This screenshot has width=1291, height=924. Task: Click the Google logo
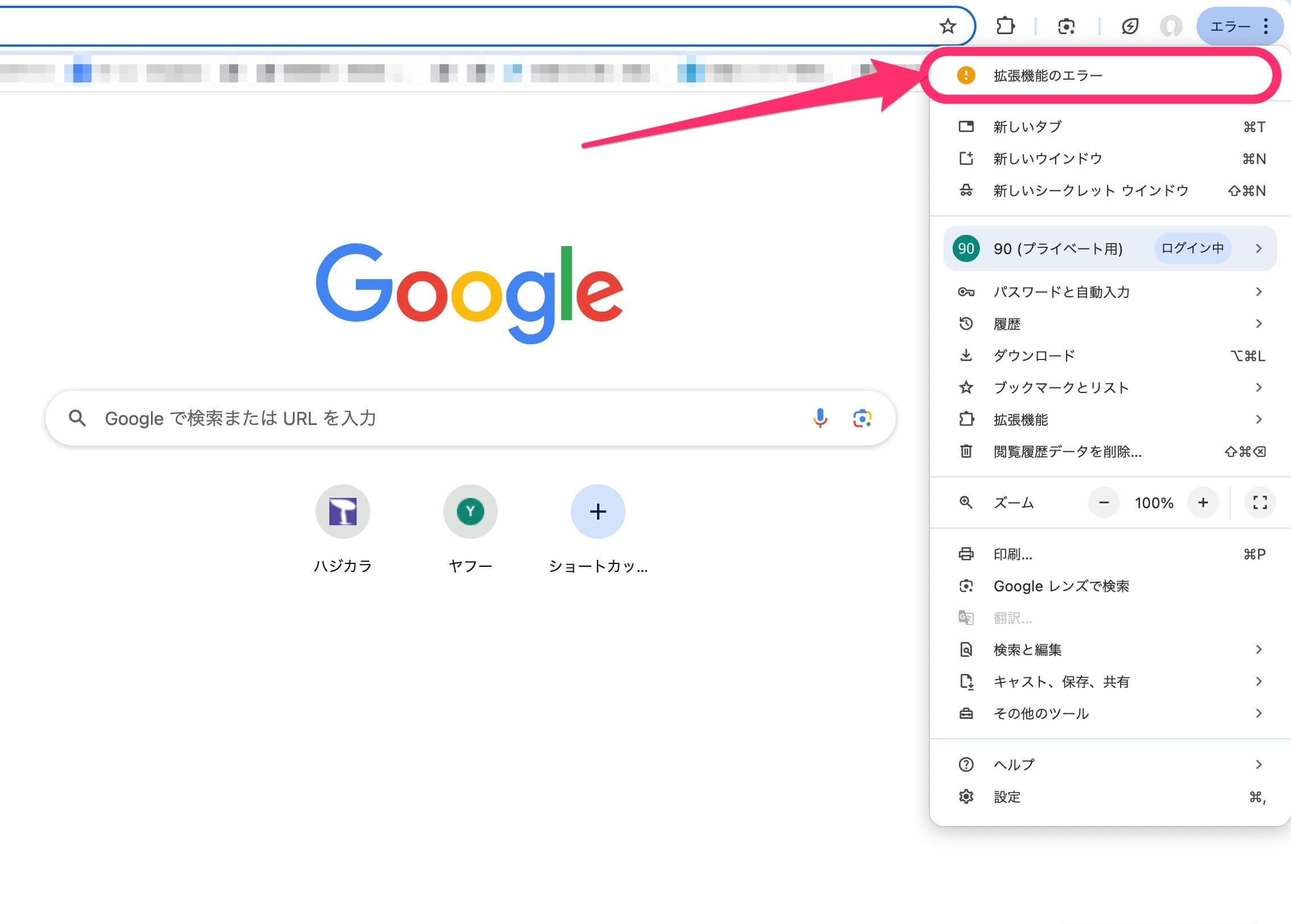(469, 293)
